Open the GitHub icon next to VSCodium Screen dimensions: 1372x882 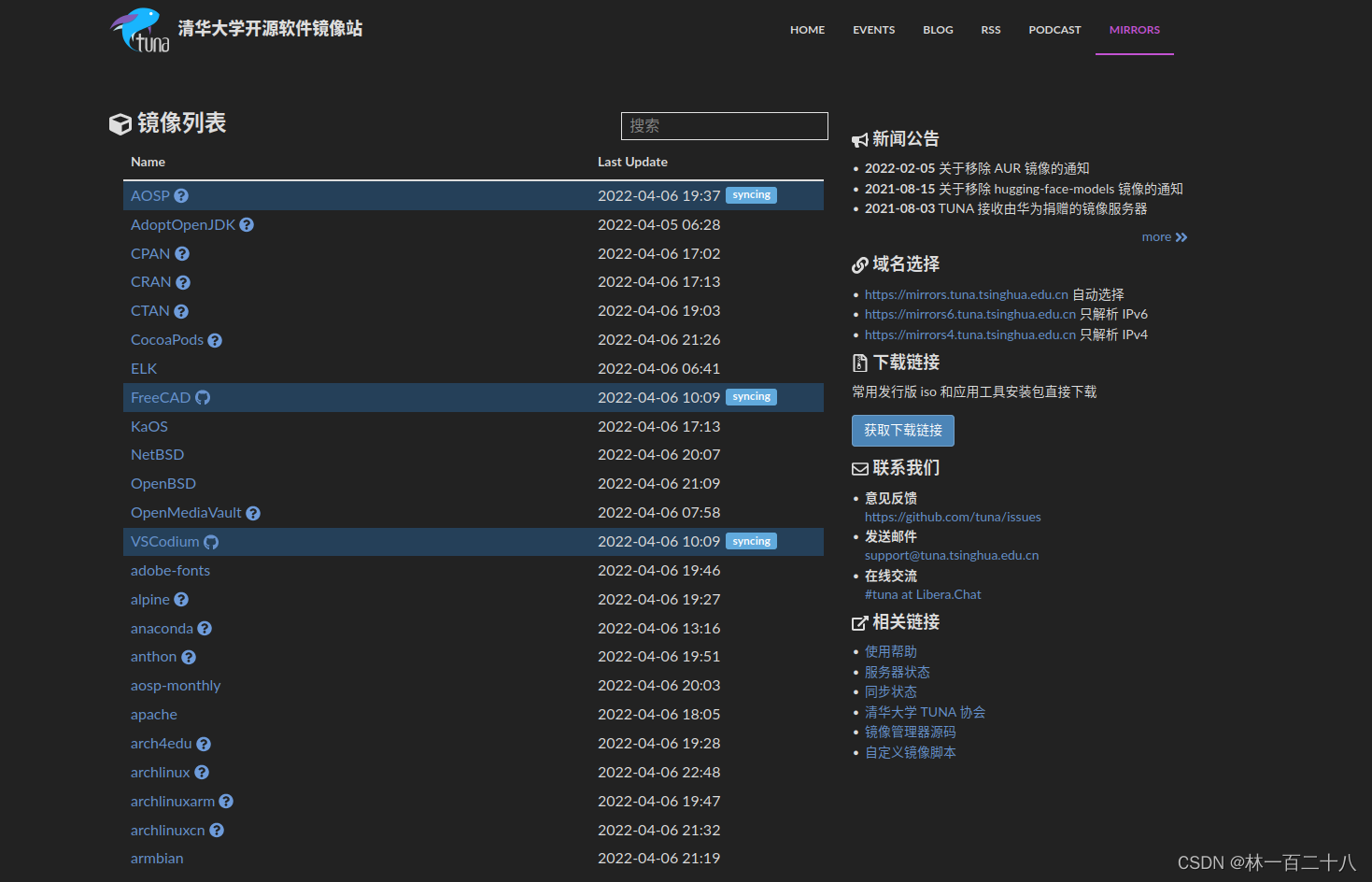pos(211,542)
